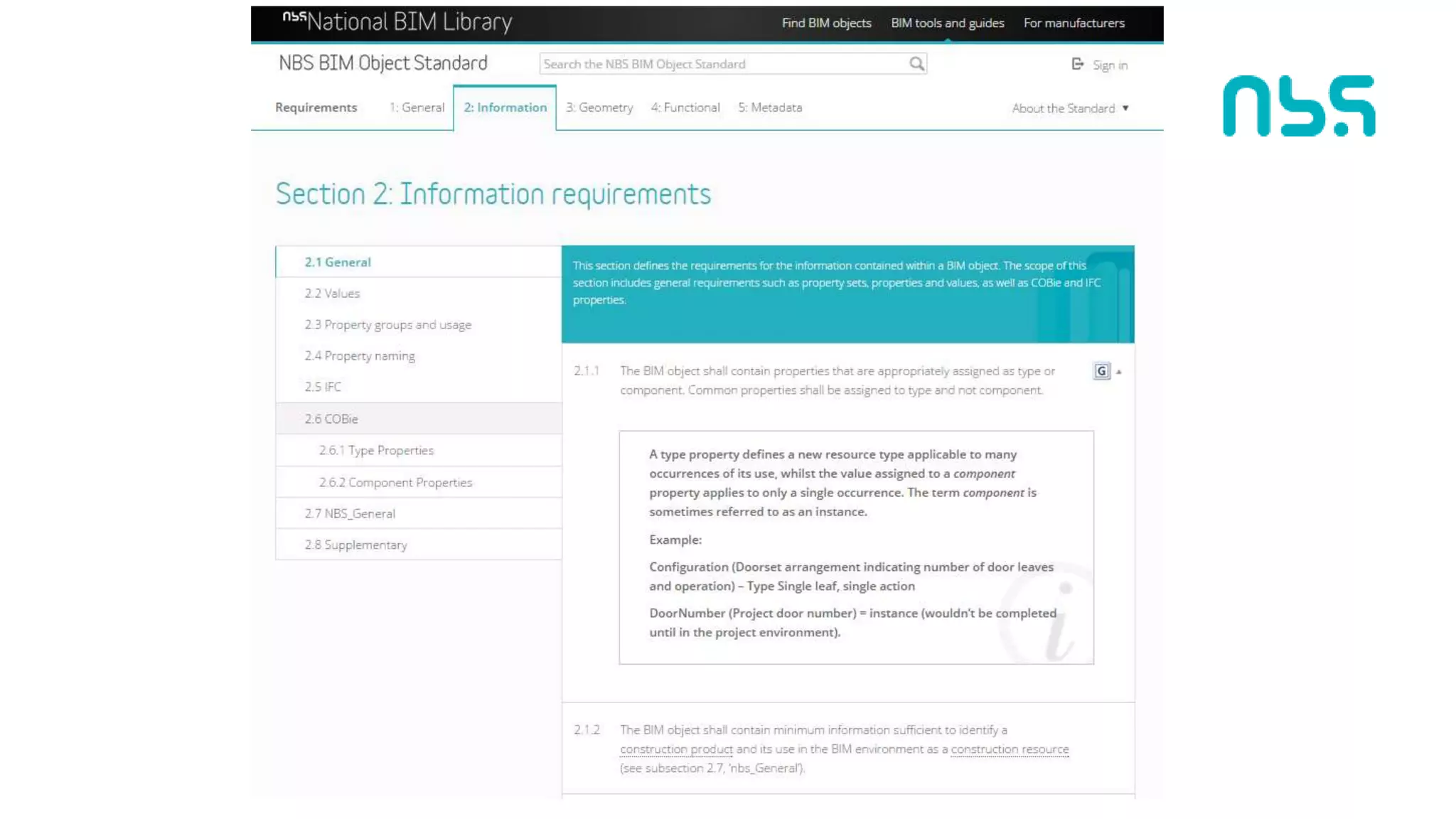This screenshot has width=1456, height=819.
Task: Collapse the guidance arrow next to G
Action: [1119, 372]
